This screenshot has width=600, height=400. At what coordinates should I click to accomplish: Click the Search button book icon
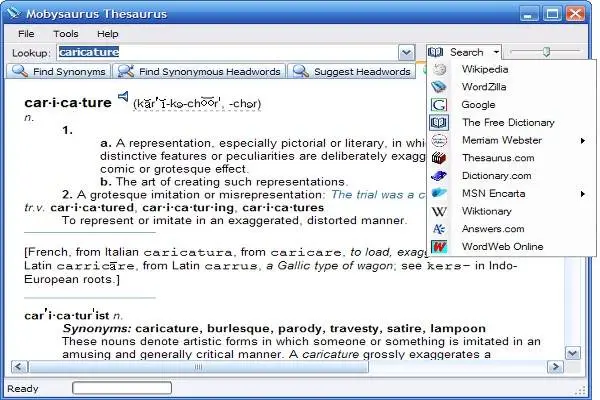pos(435,52)
